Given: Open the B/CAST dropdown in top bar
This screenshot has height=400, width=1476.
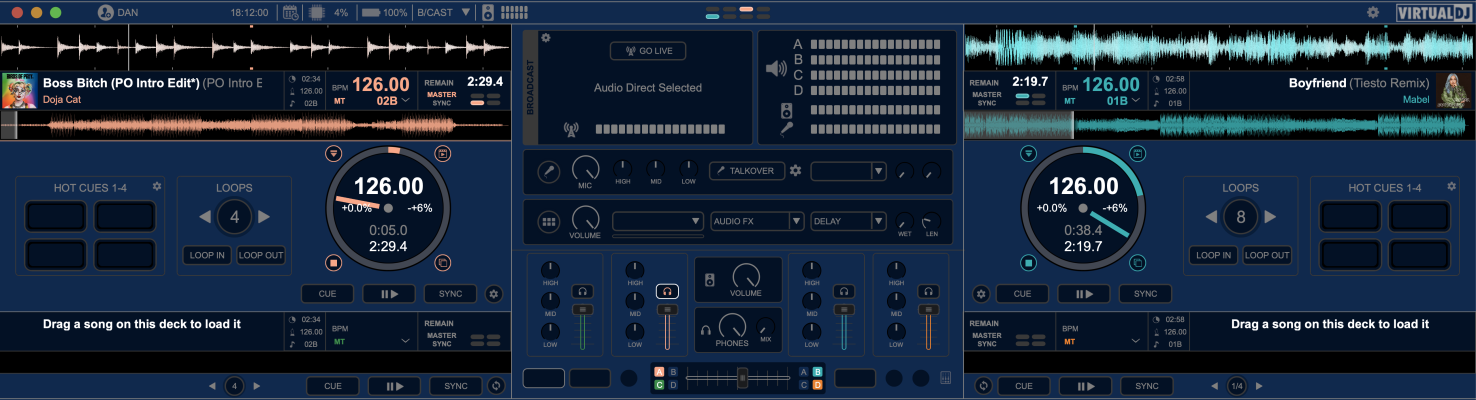Looking at the screenshot, I should click(x=442, y=13).
